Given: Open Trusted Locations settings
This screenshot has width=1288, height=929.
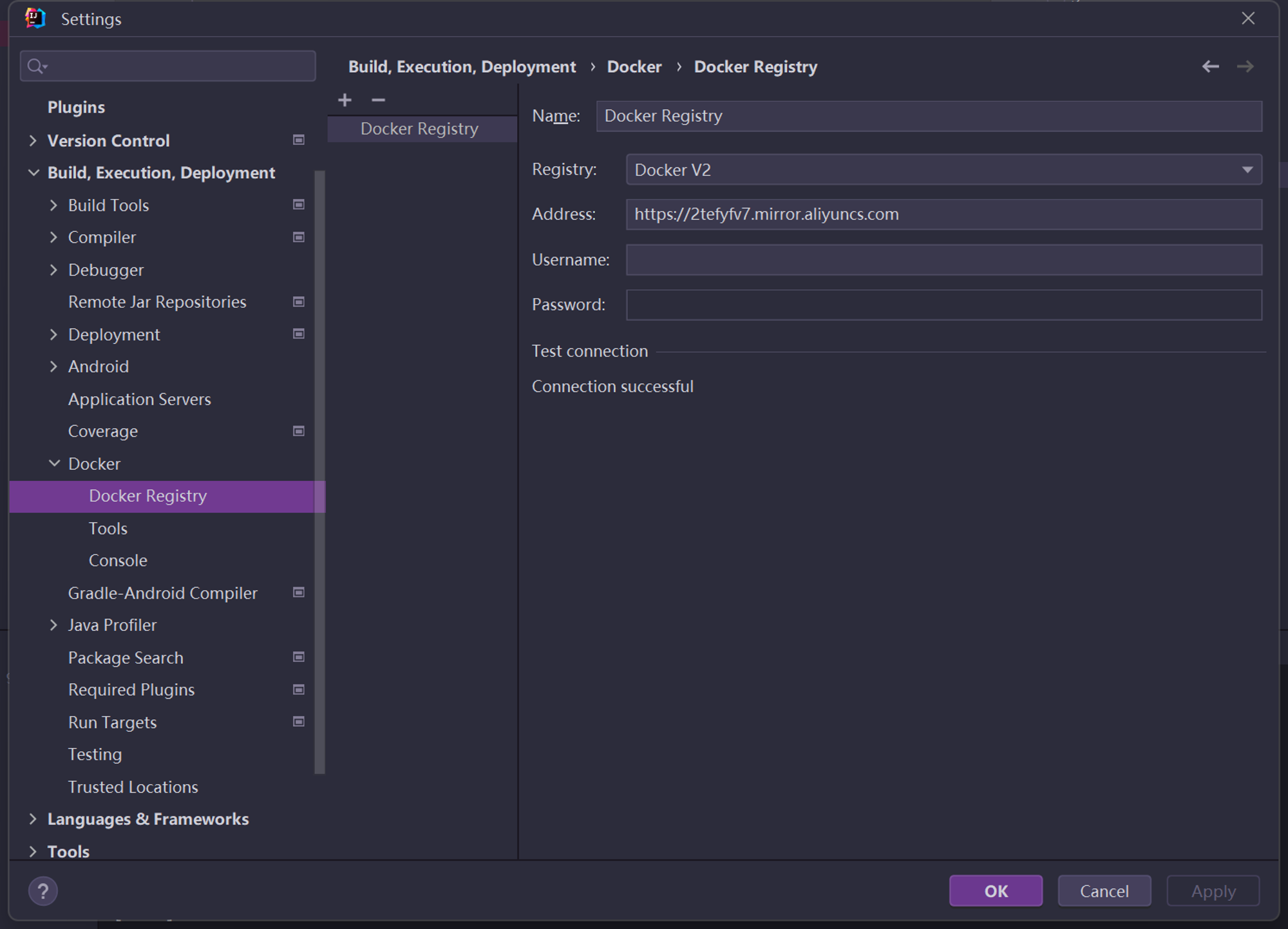Looking at the screenshot, I should pos(133,787).
